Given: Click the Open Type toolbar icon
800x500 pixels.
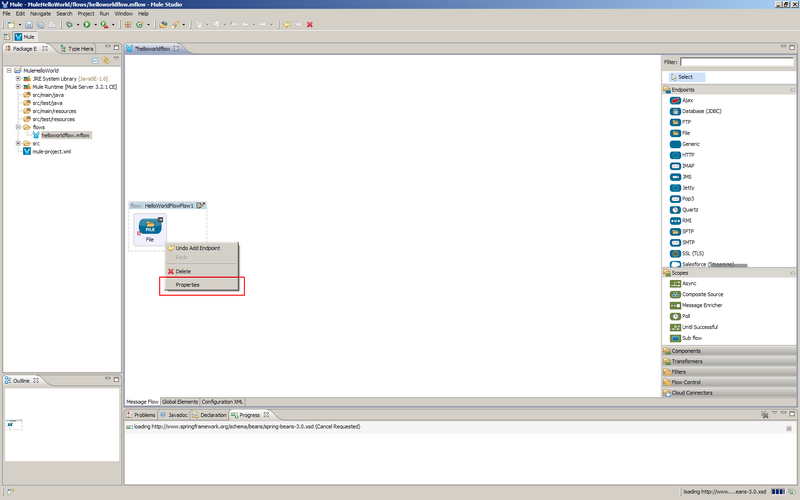Looking at the screenshot, I should point(163,24).
